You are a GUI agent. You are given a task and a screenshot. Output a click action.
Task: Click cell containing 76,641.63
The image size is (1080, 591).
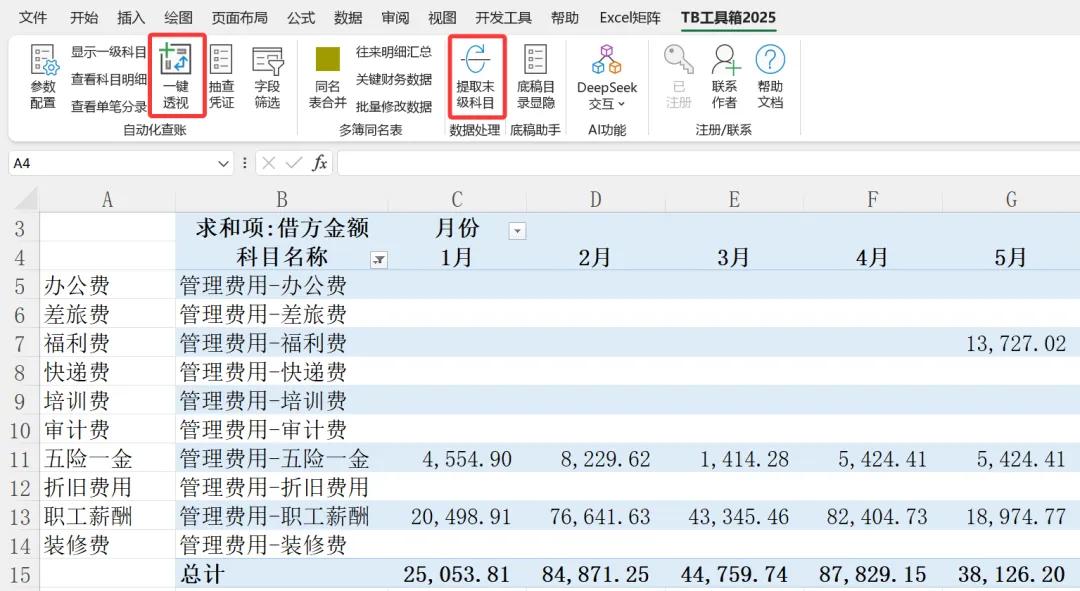pyautogui.click(x=596, y=517)
